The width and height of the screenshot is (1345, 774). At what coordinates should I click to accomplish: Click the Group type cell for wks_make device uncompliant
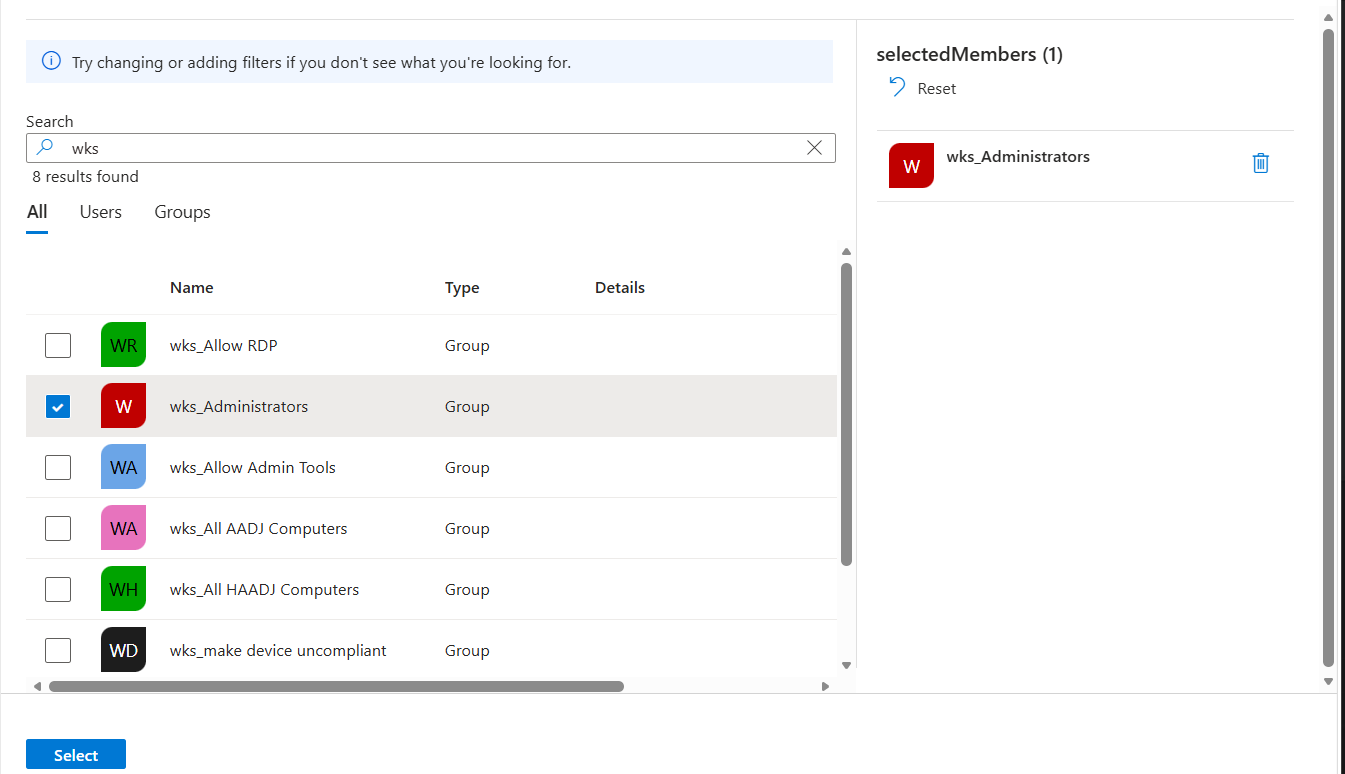pos(467,650)
